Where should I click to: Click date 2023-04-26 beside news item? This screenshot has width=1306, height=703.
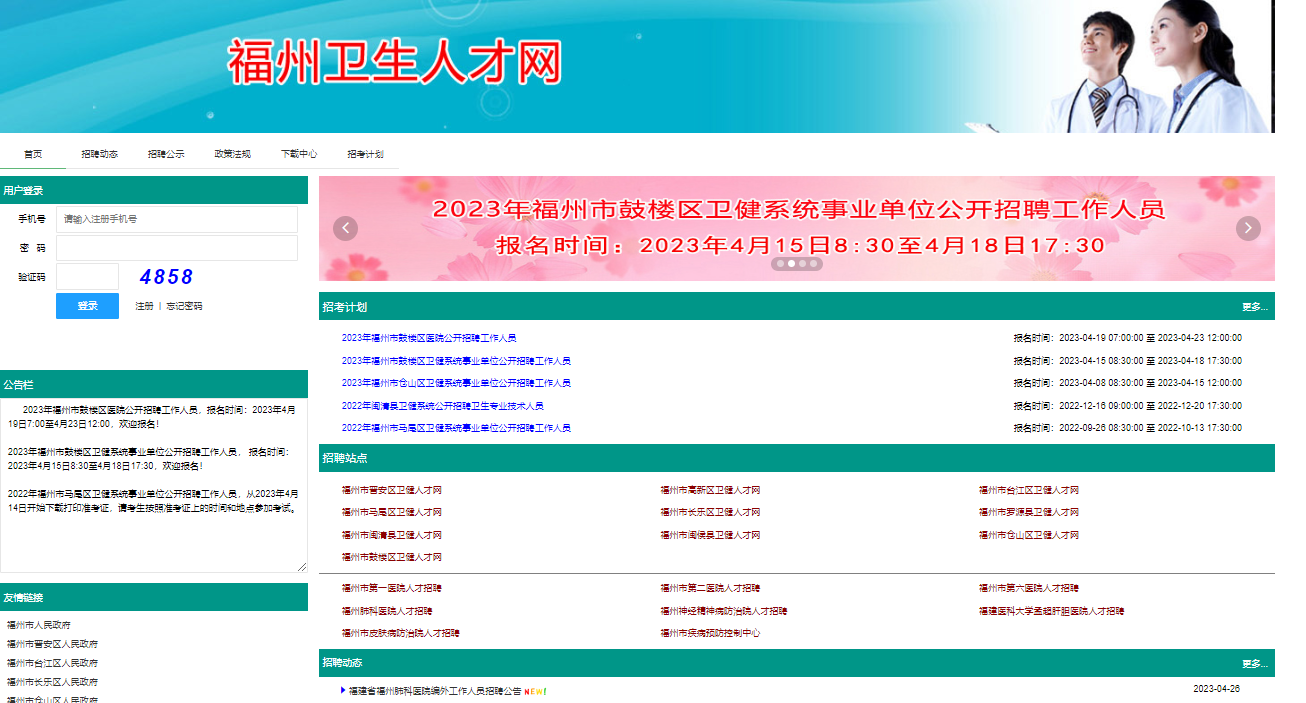[x=1216, y=689]
